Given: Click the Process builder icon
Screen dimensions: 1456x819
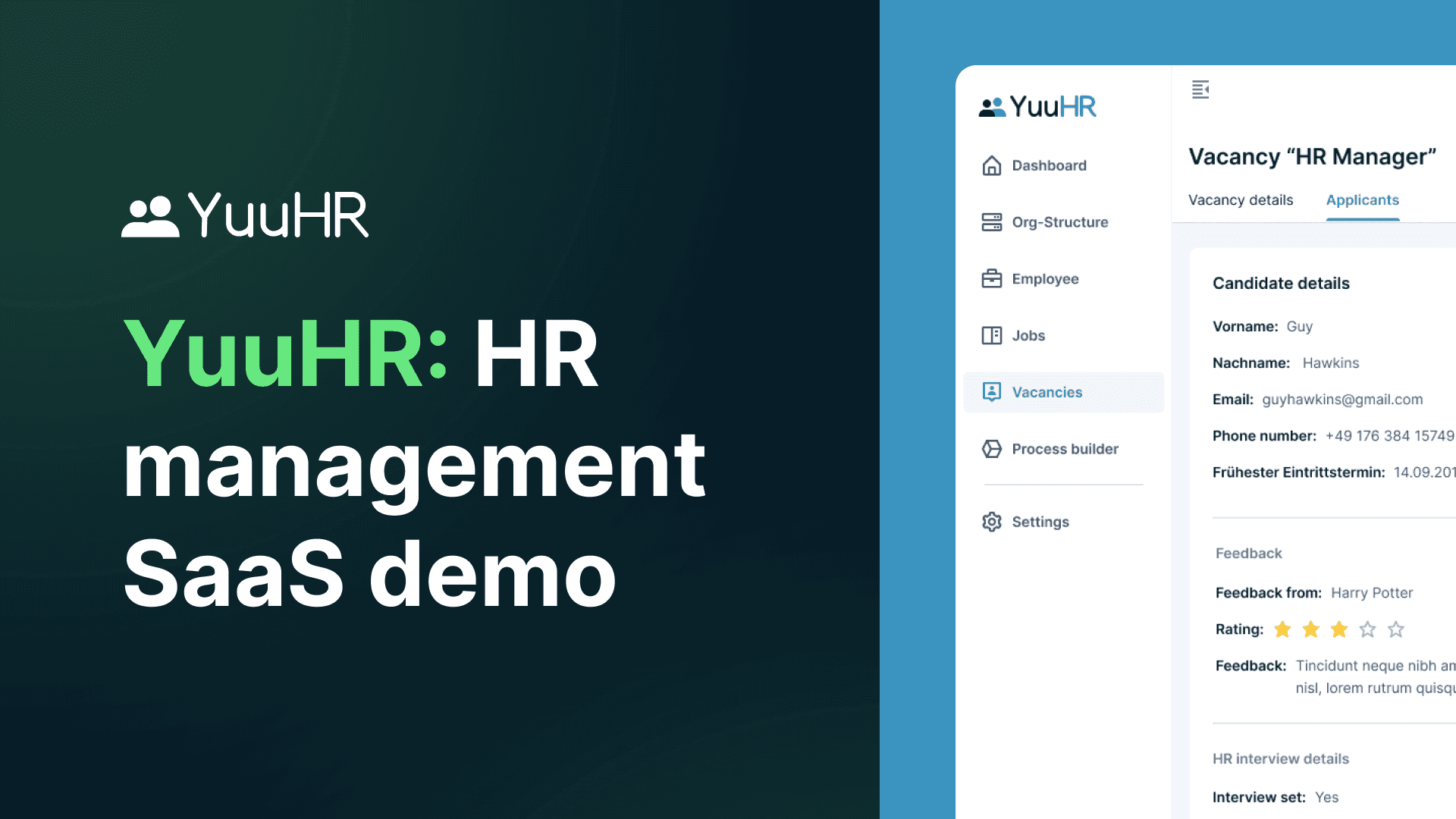Looking at the screenshot, I should 991,449.
